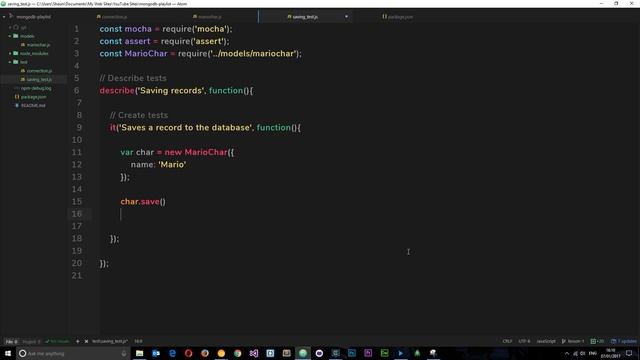Open File Explorer from the taskbar
The image size is (640, 360).
140,353
